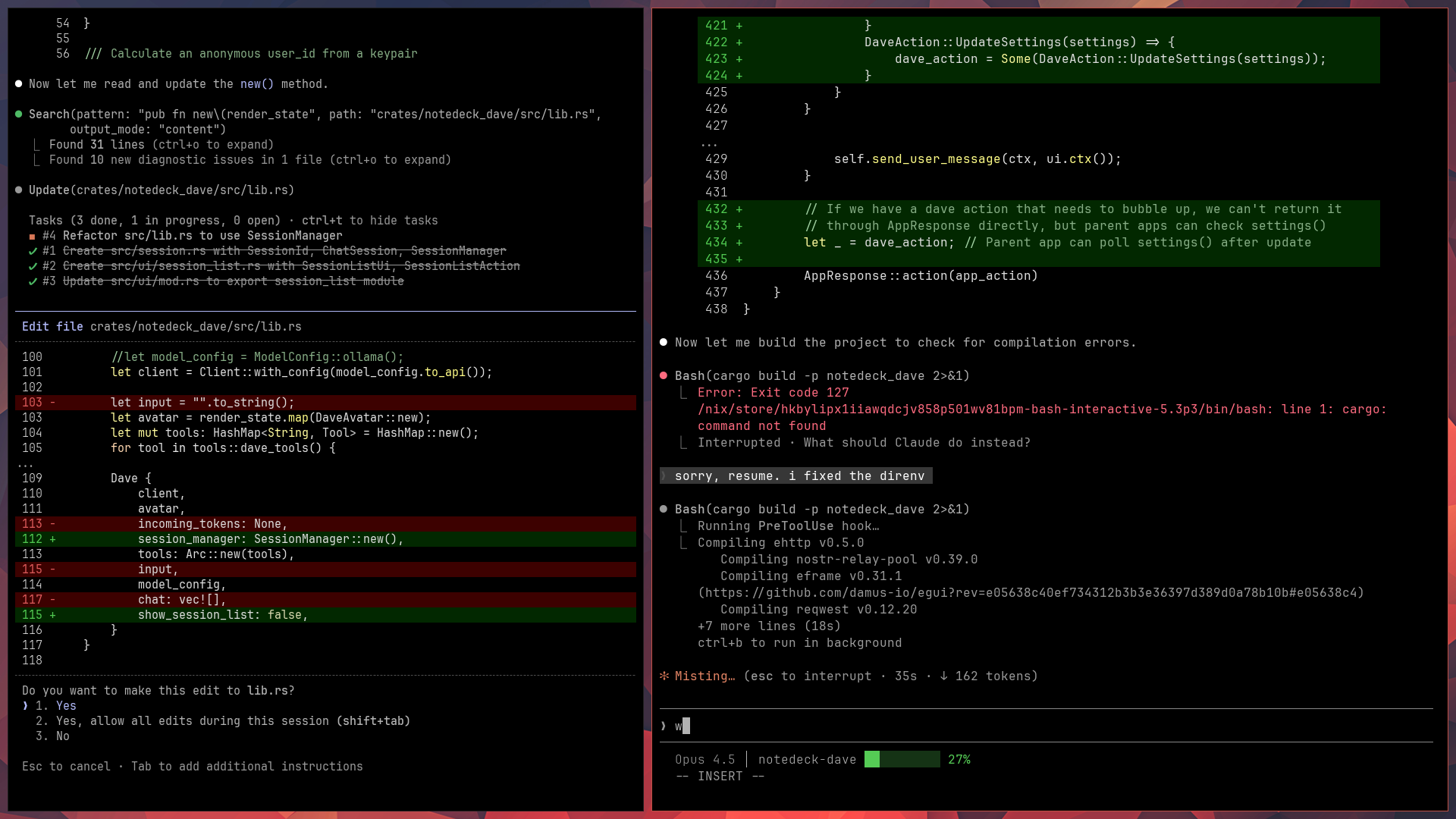
Task: Click prompt chevron icon in the input line
Action: tap(664, 726)
